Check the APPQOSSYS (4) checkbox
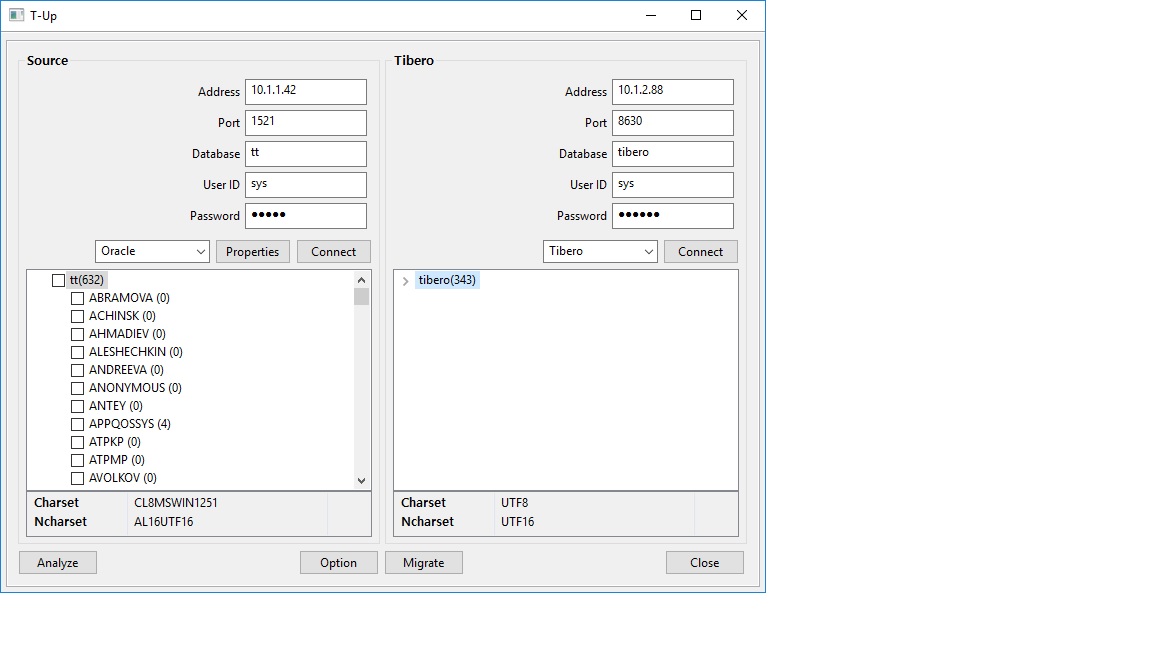1152x648 pixels. coord(77,425)
